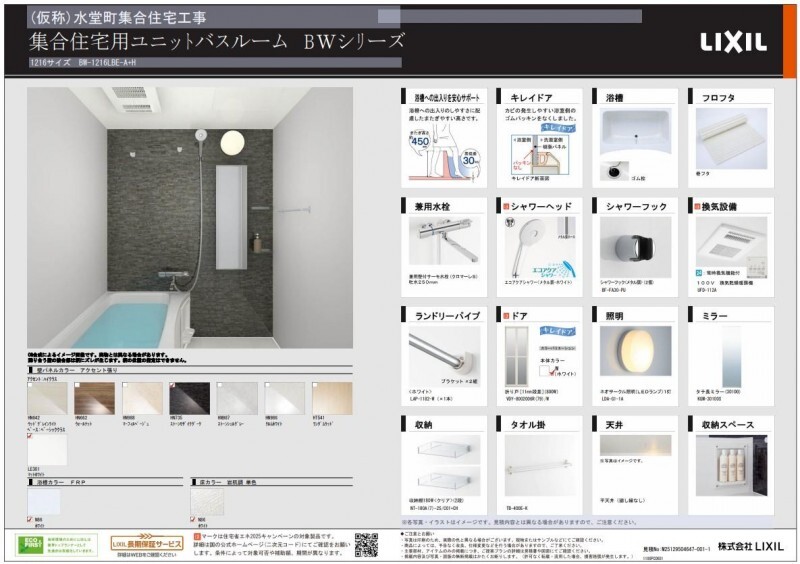Click the QR code in the footer

coord(366,545)
